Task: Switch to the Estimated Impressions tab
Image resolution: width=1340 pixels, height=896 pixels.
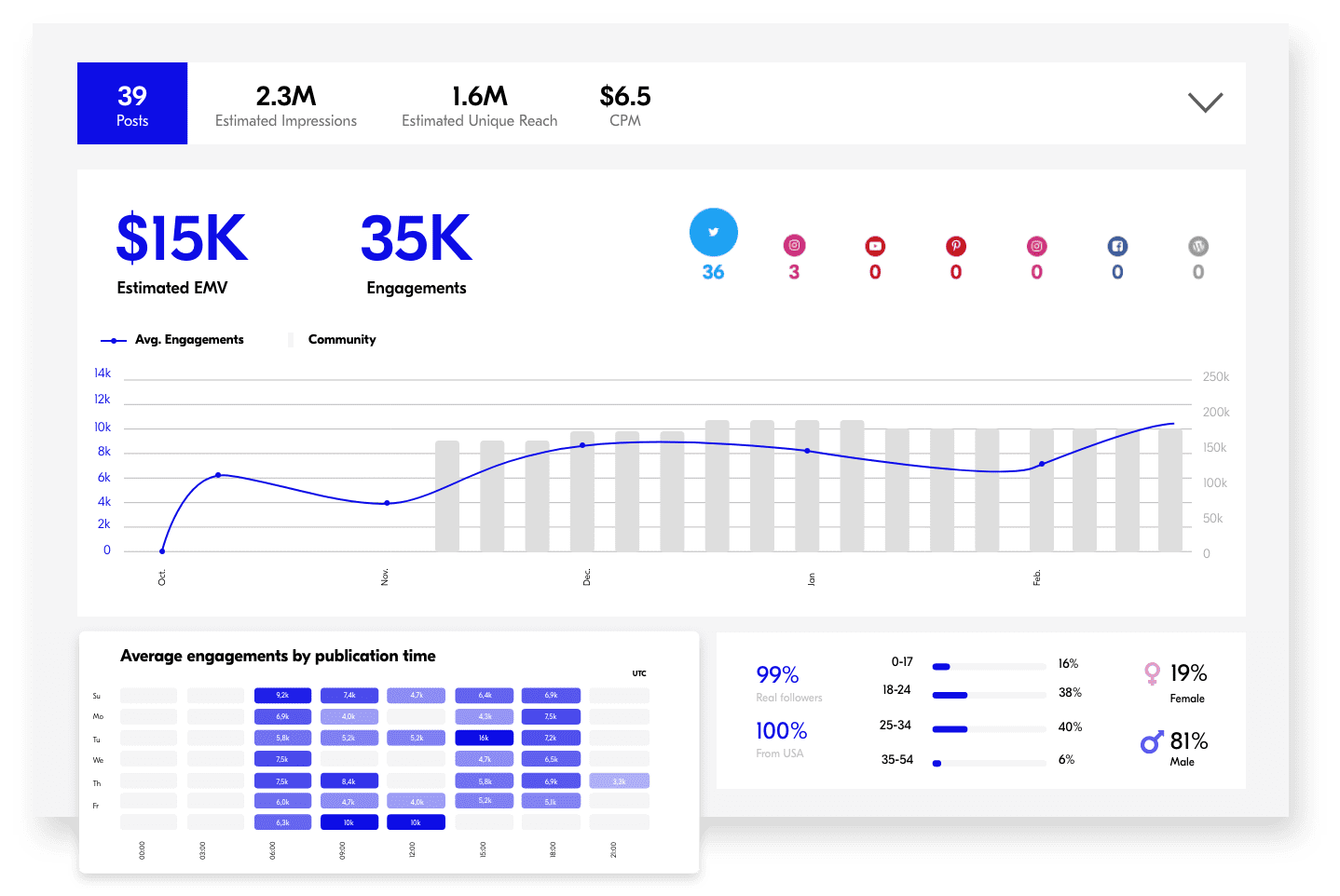Action: [286, 103]
